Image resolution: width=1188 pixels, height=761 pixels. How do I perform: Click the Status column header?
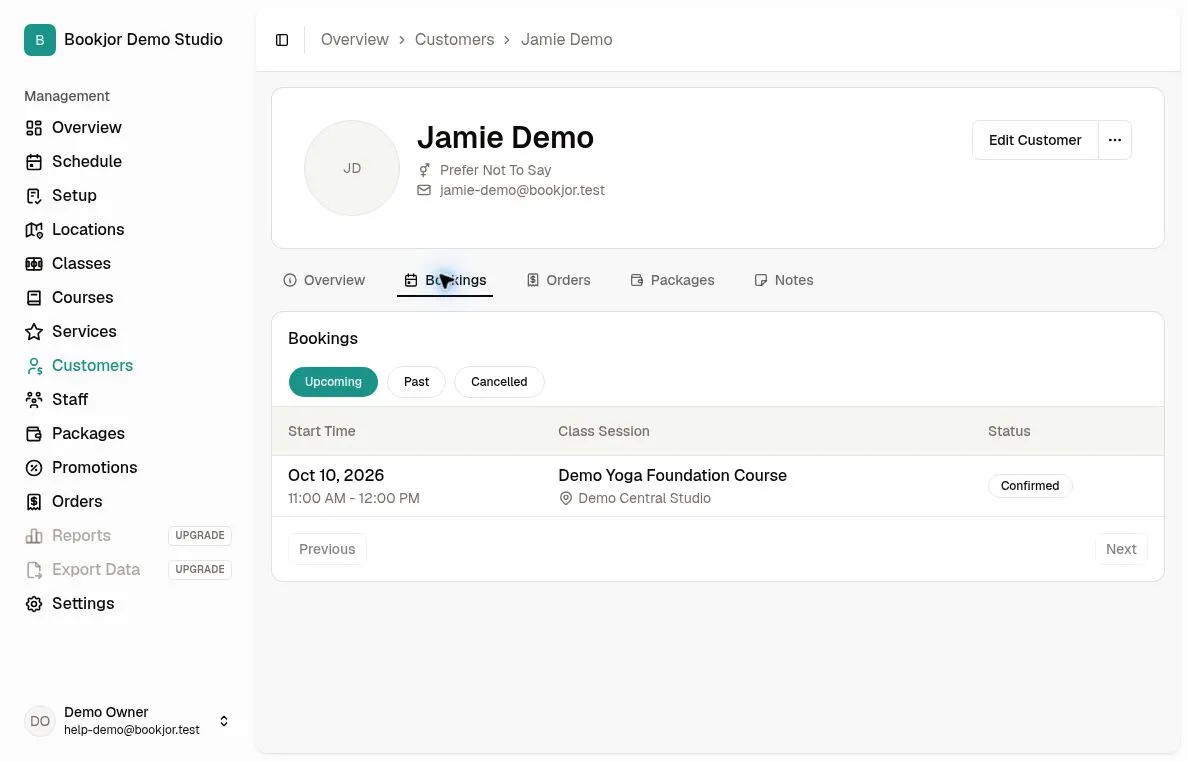pos(1009,431)
